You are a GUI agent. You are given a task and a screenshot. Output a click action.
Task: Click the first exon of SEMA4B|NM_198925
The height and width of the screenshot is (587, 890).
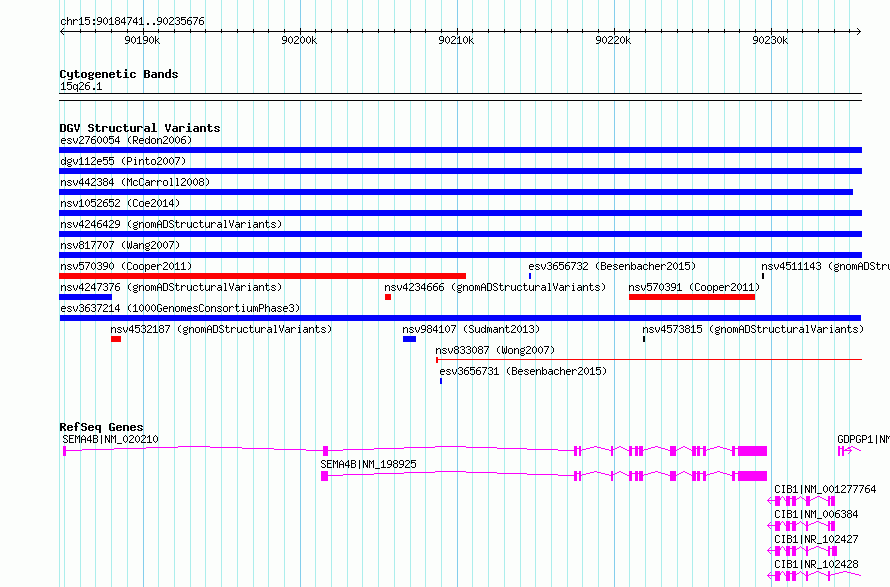coord(325,476)
